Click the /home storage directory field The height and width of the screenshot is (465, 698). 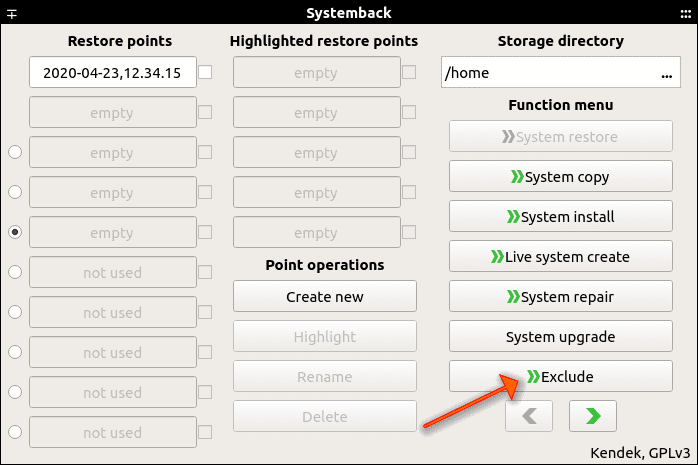click(560, 72)
